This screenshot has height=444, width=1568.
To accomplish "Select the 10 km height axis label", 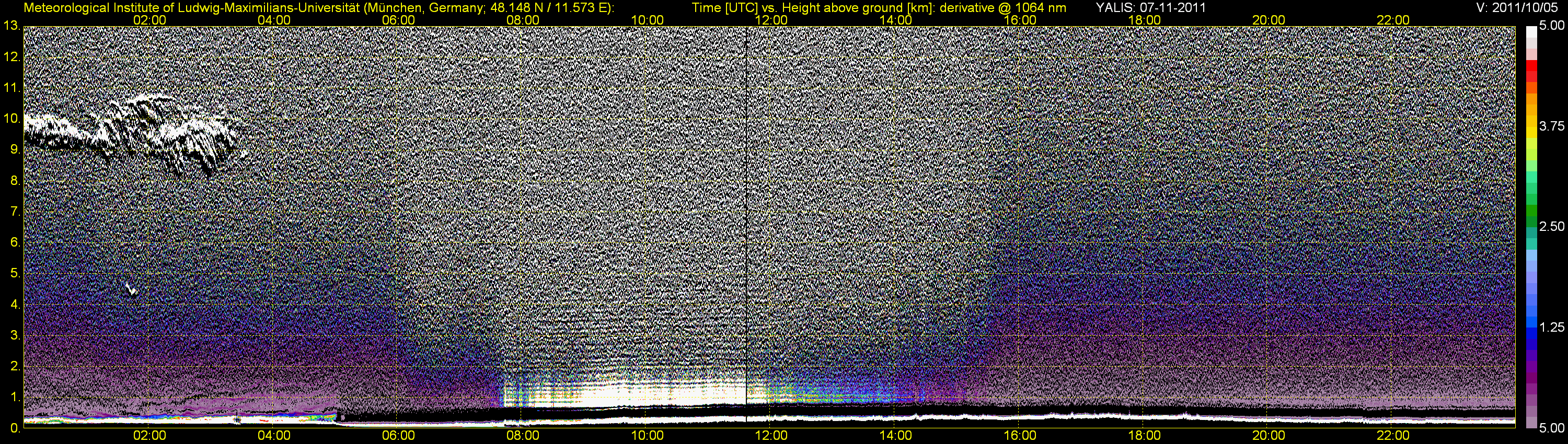I will tap(11, 118).
